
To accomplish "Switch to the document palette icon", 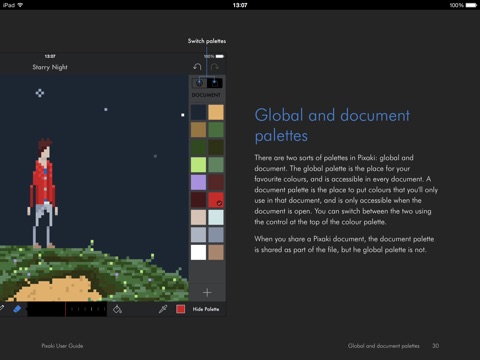I will pos(215,83).
